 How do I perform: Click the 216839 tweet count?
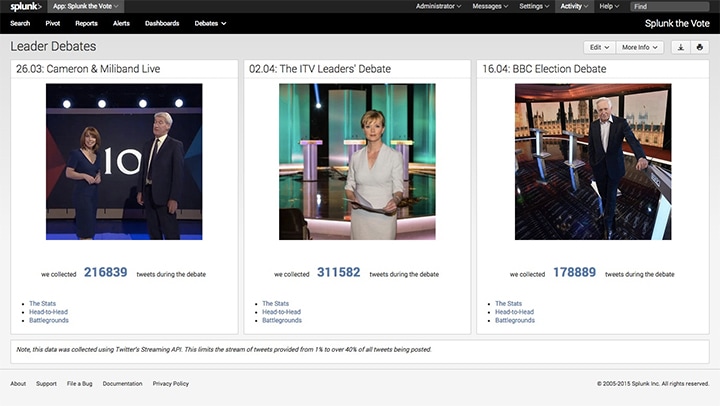click(106, 272)
